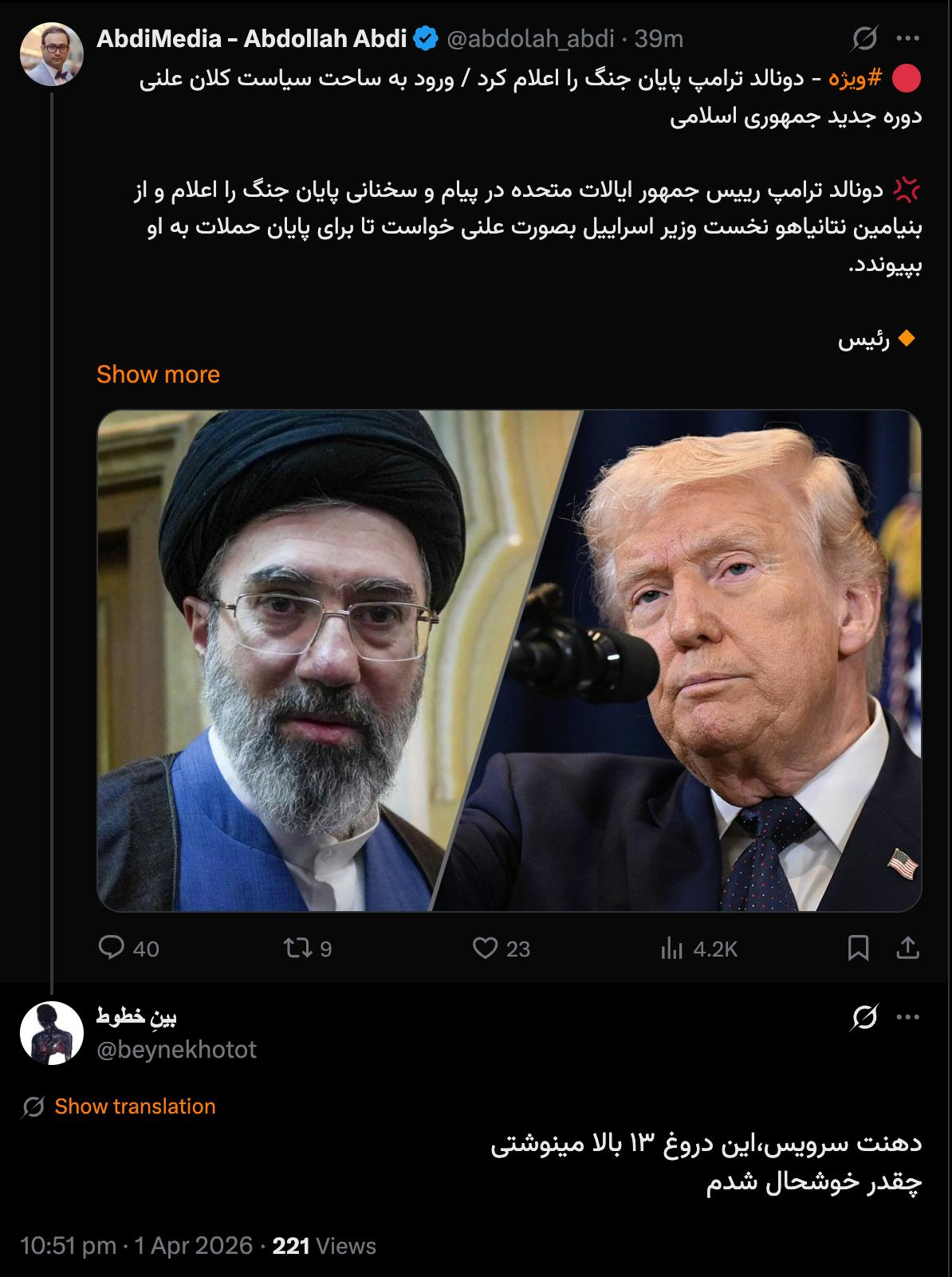
Task: Open beynekhotot profile avatar
Action: [51, 1033]
